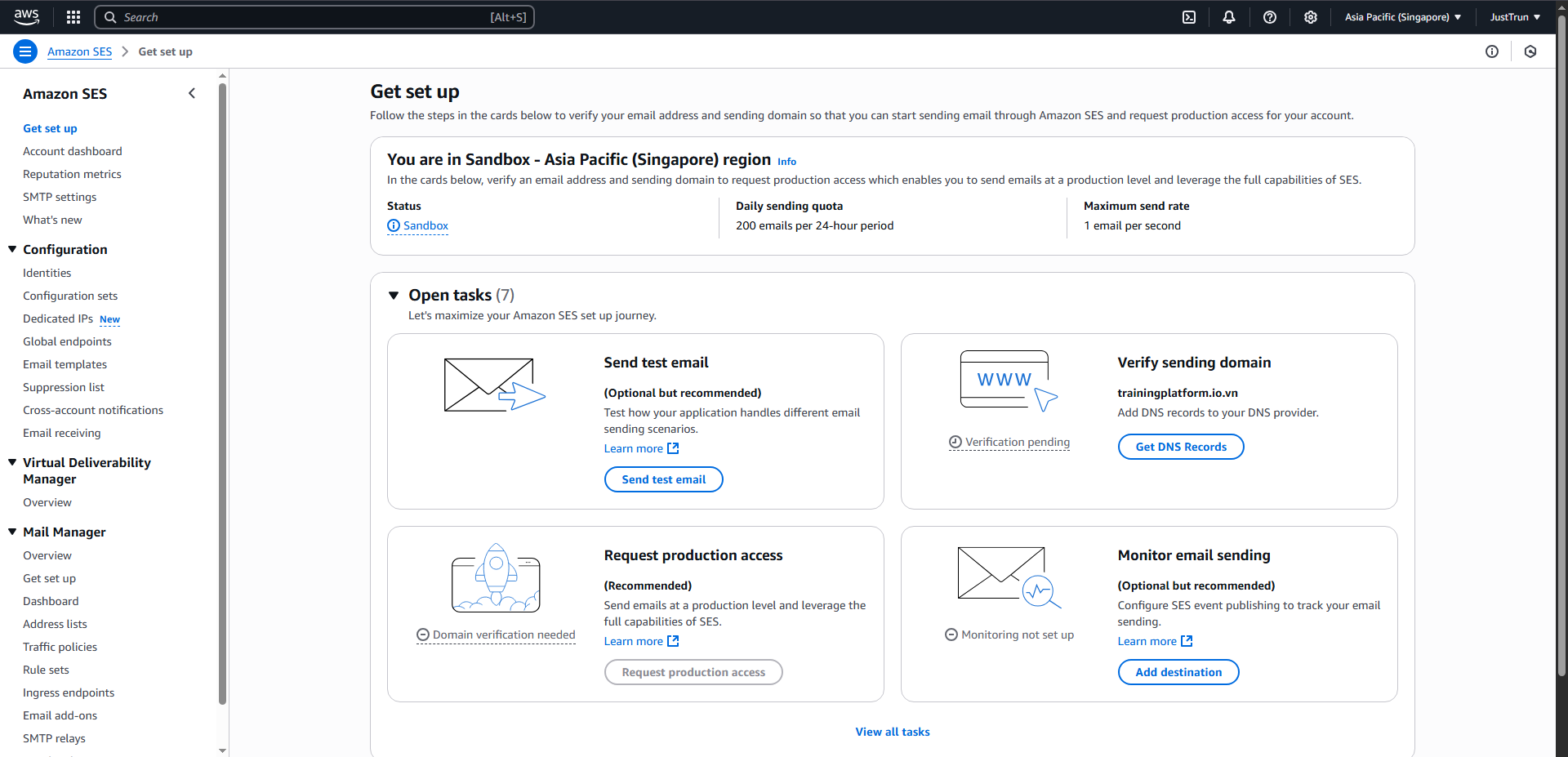Screen dimensions: 1568x757
Task: Open Account dashboard in sidebar
Action: click(x=73, y=151)
